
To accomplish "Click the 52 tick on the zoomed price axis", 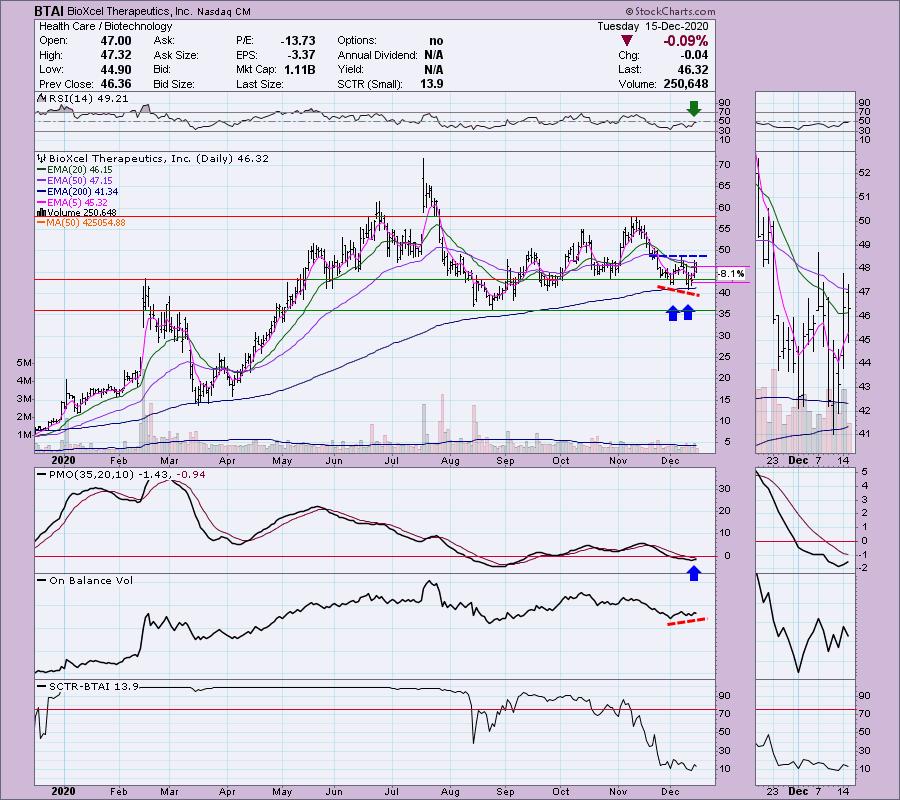I will (864, 173).
